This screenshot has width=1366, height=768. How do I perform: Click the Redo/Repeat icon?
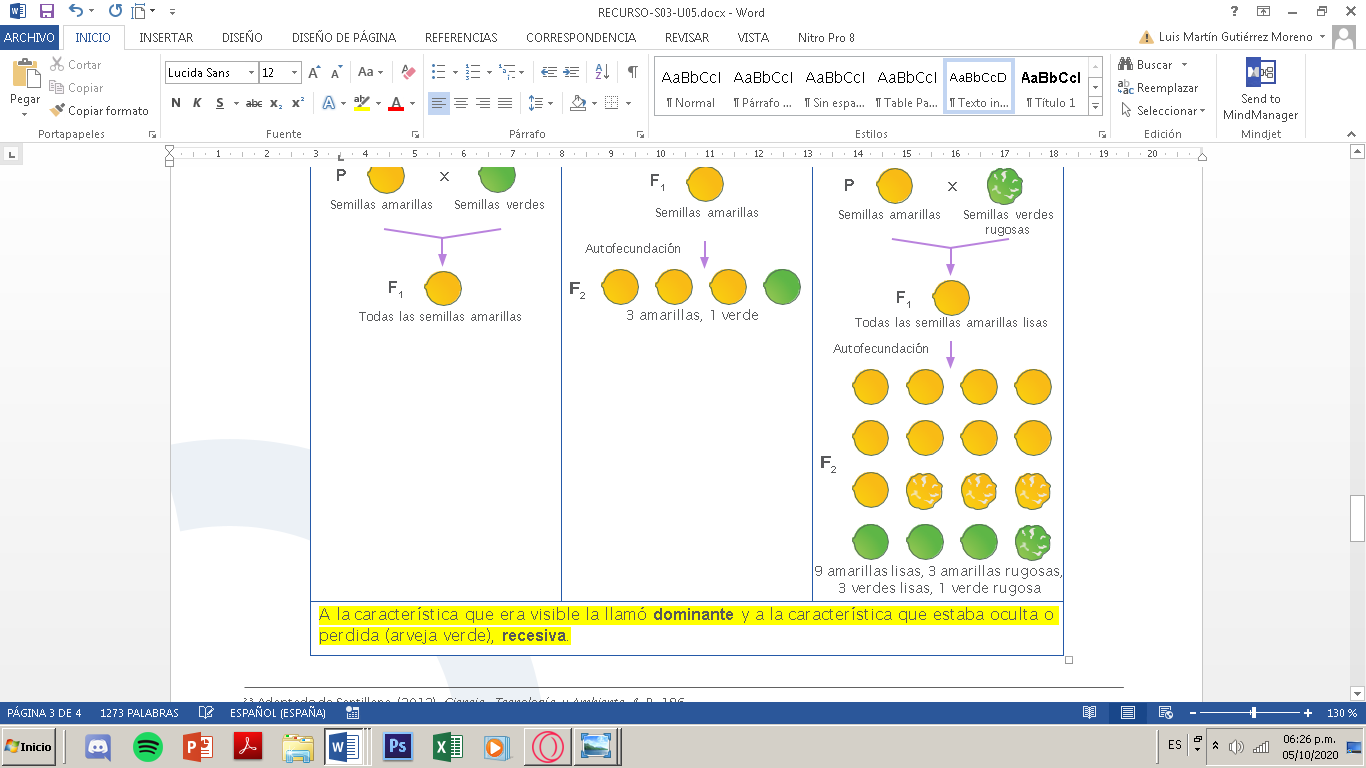114,12
